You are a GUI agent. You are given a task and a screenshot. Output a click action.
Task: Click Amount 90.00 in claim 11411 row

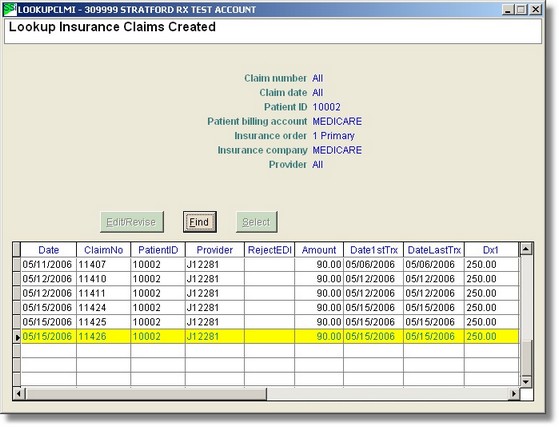tap(319, 293)
